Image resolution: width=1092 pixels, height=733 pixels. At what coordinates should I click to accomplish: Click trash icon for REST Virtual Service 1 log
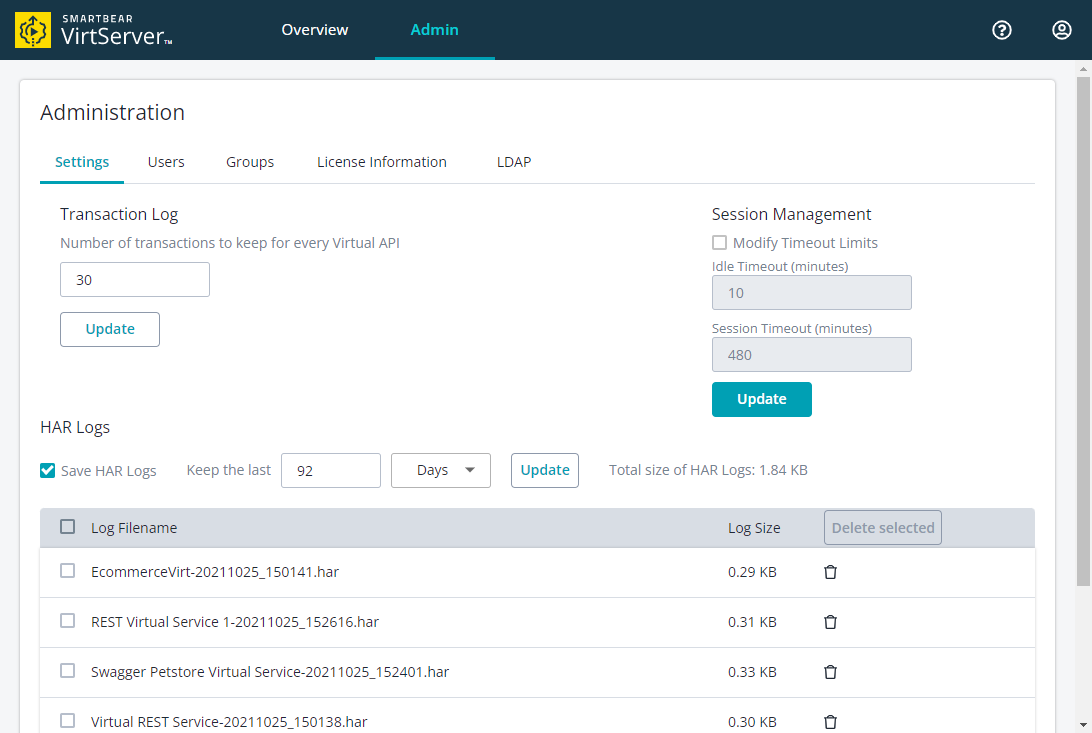830,622
